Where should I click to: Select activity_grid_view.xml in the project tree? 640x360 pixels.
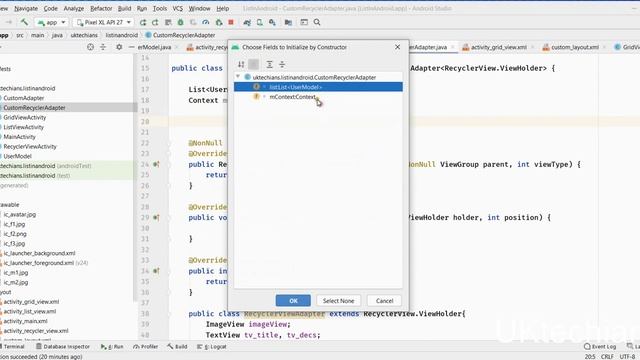click(31, 302)
